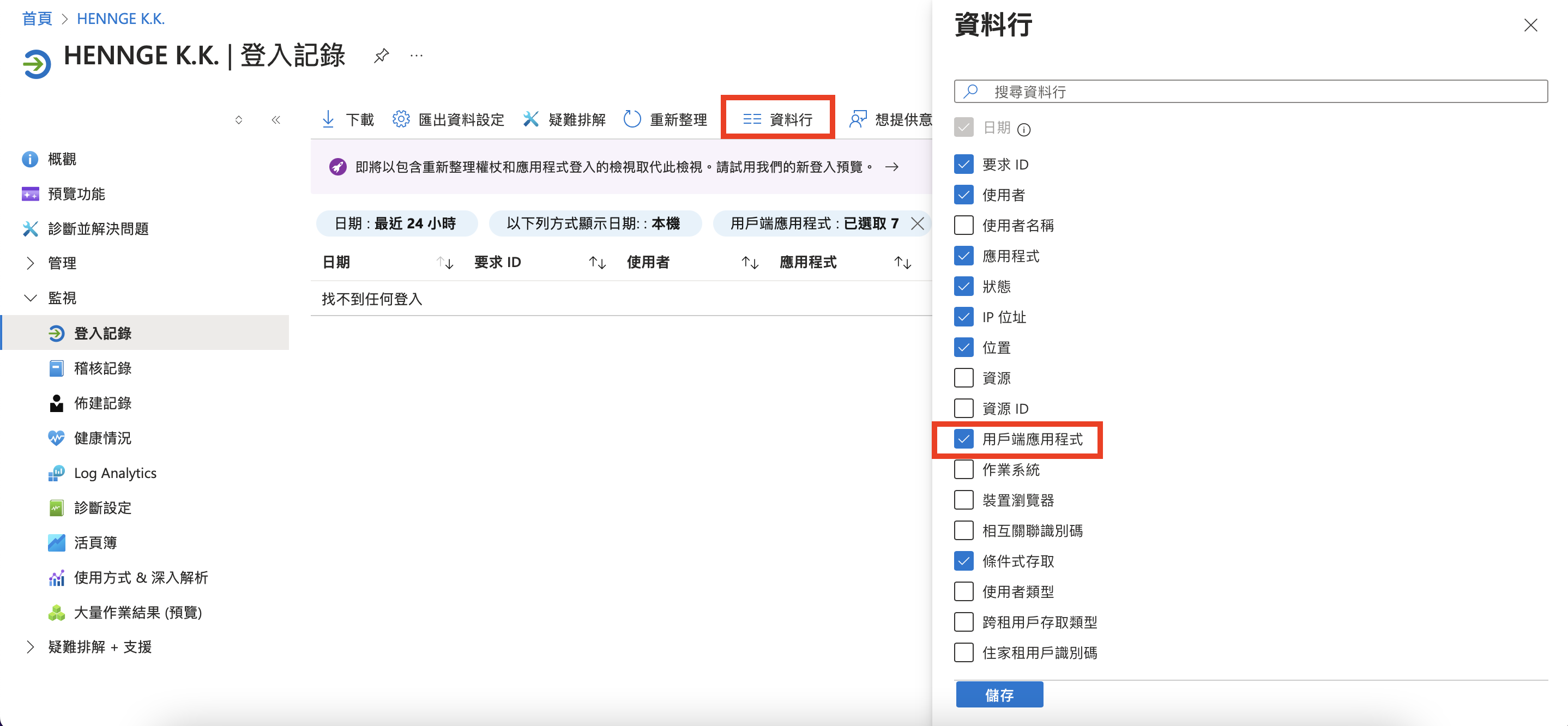The width and height of the screenshot is (1568, 726).
Task: Click the gear icon for 匯出資料設定
Action: coord(401,119)
